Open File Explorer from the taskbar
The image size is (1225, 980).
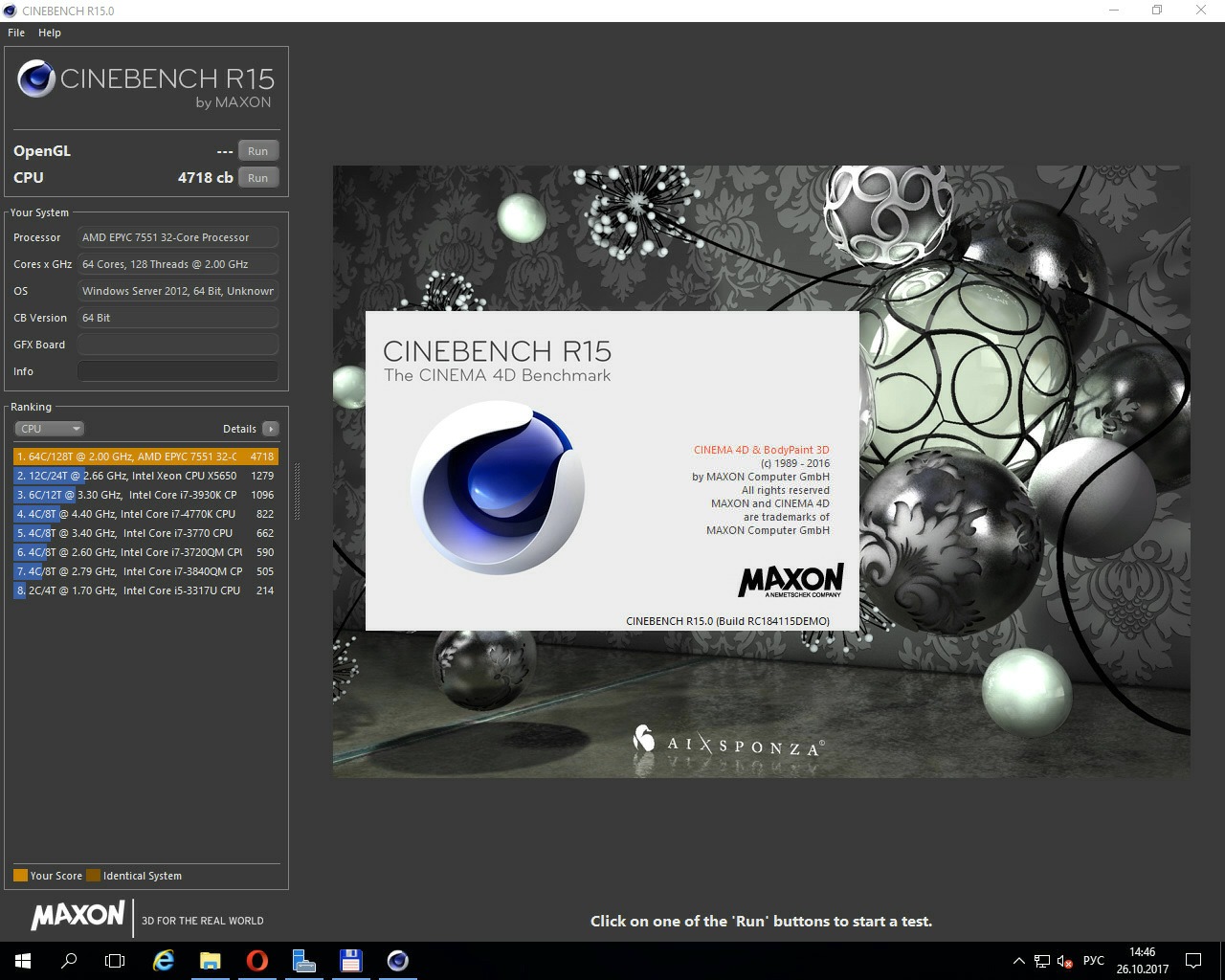(x=211, y=961)
